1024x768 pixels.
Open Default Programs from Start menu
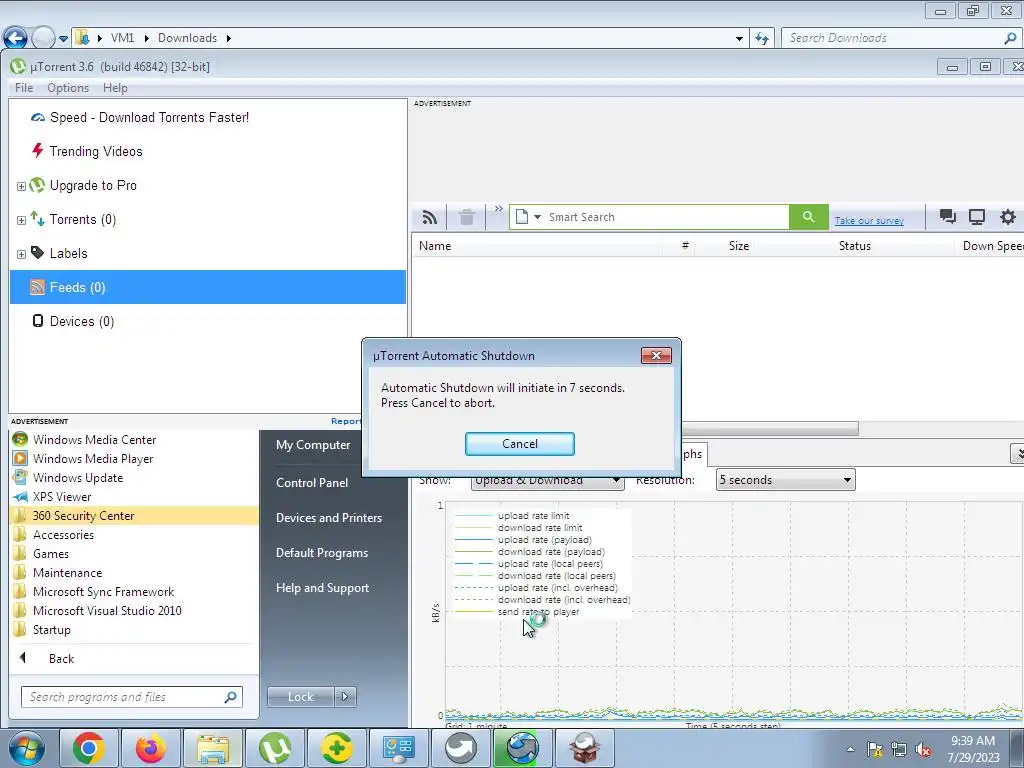pos(321,553)
